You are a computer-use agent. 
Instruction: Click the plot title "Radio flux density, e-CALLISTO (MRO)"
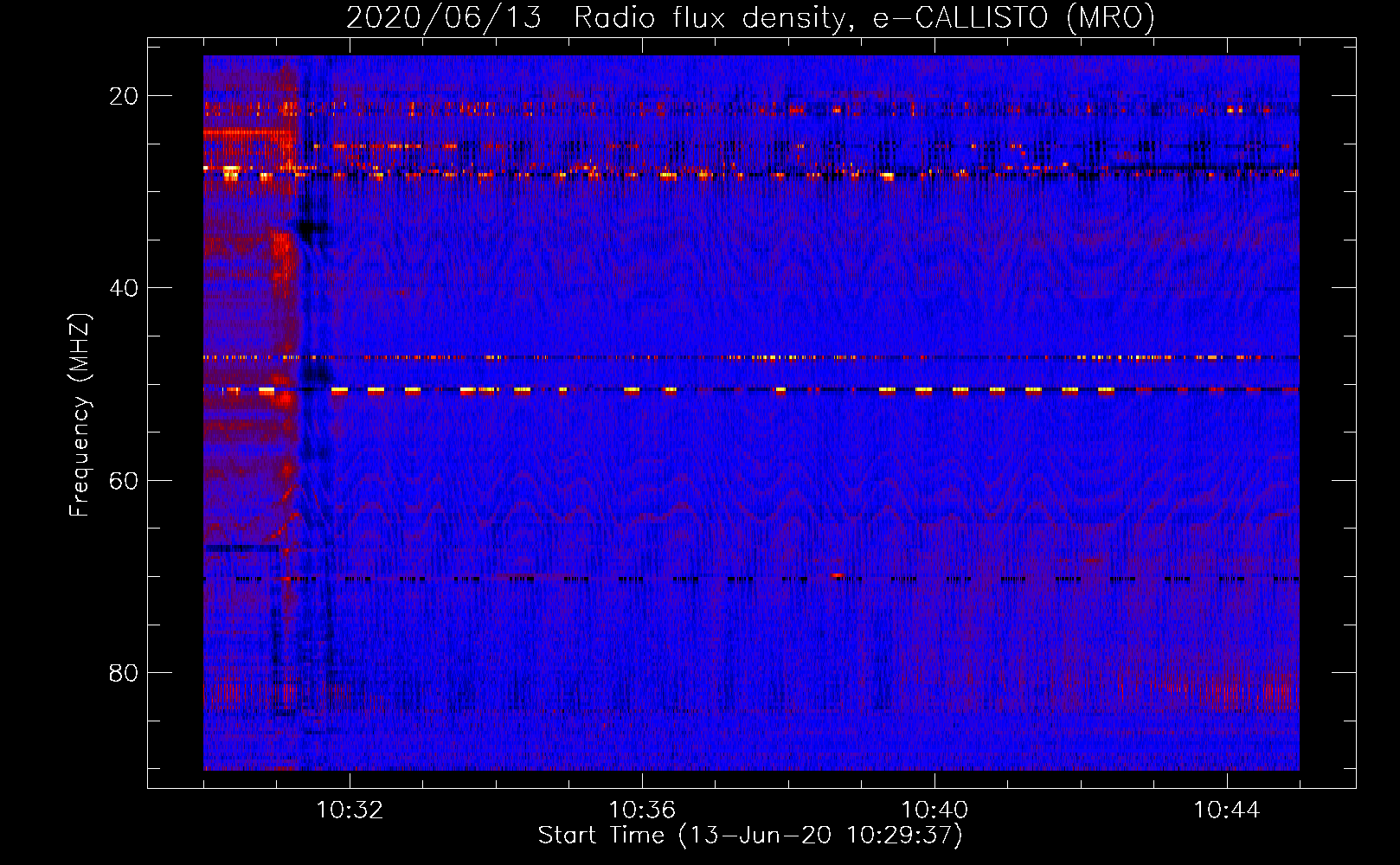[864, 17]
